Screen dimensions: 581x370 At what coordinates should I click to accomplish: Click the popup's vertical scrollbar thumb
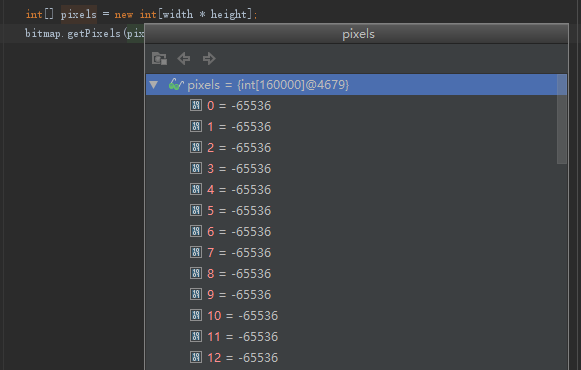point(562,119)
